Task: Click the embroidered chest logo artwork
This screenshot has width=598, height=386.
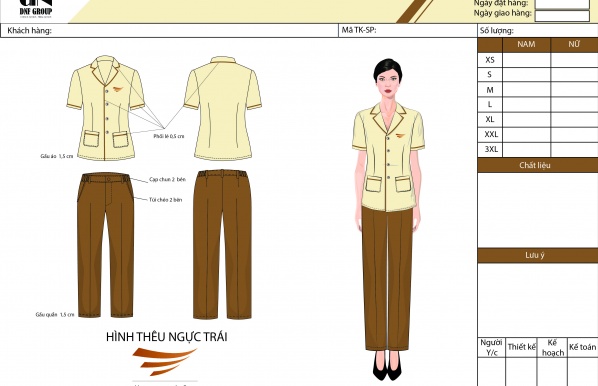Action: (x=165, y=361)
